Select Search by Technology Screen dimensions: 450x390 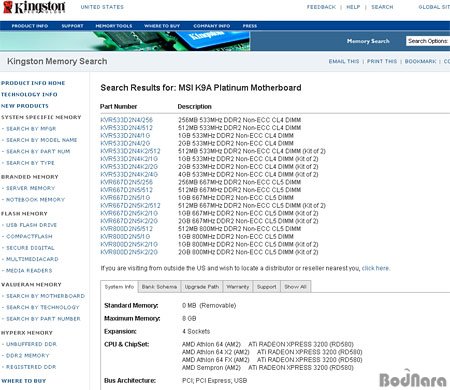click(43, 307)
